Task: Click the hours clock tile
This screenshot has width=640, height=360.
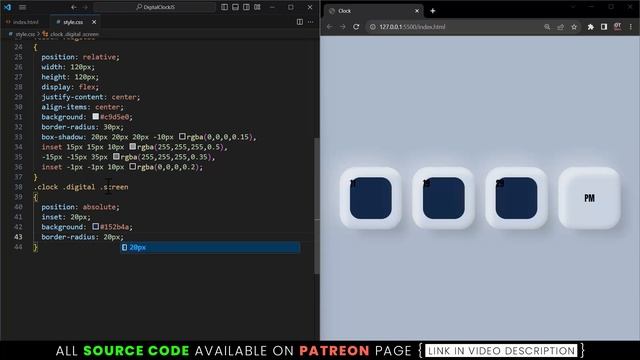Action: (371, 198)
